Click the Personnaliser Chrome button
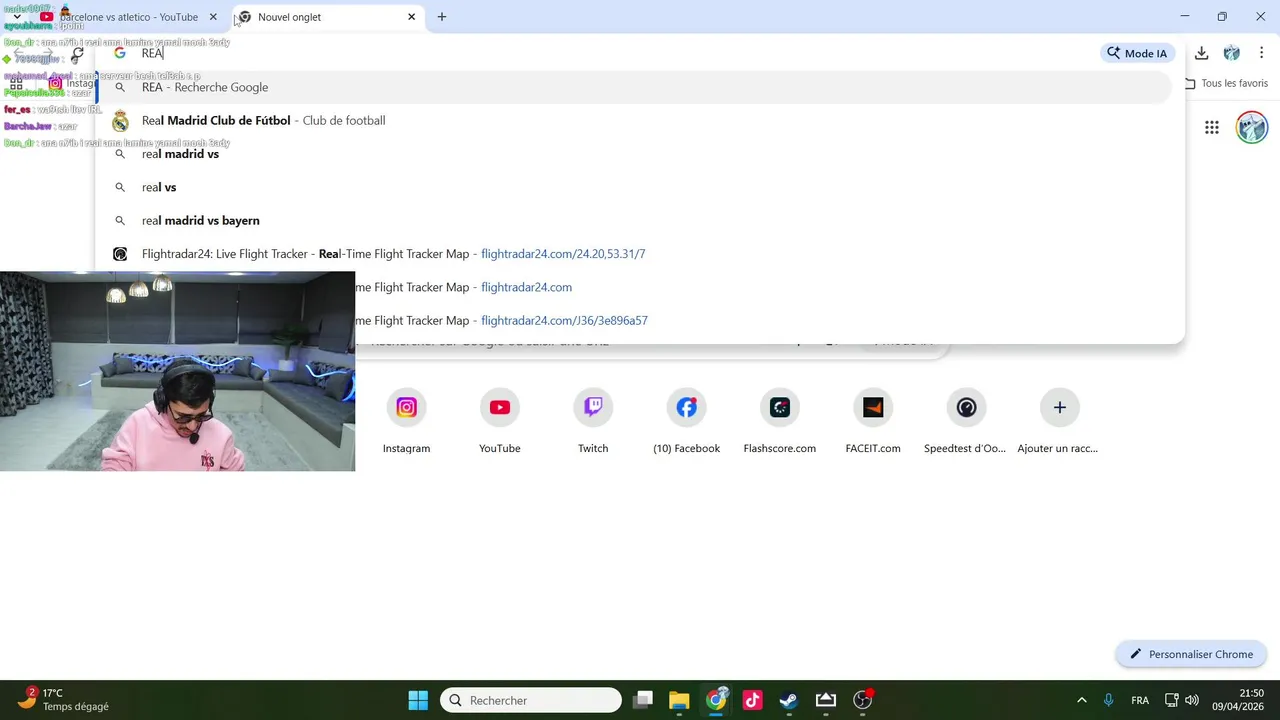This screenshot has width=1280, height=720. click(1191, 654)
